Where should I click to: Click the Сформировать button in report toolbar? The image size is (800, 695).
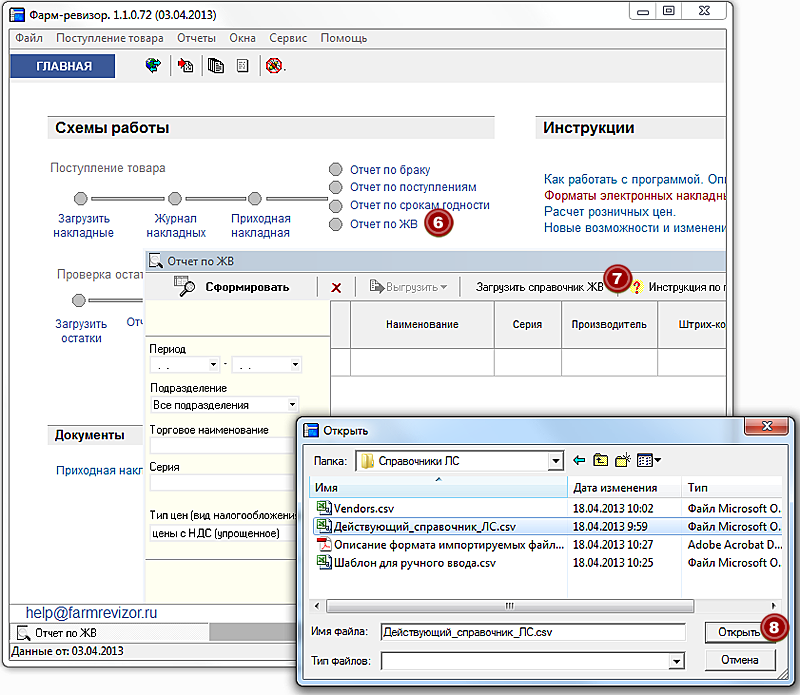click(232, 287)
